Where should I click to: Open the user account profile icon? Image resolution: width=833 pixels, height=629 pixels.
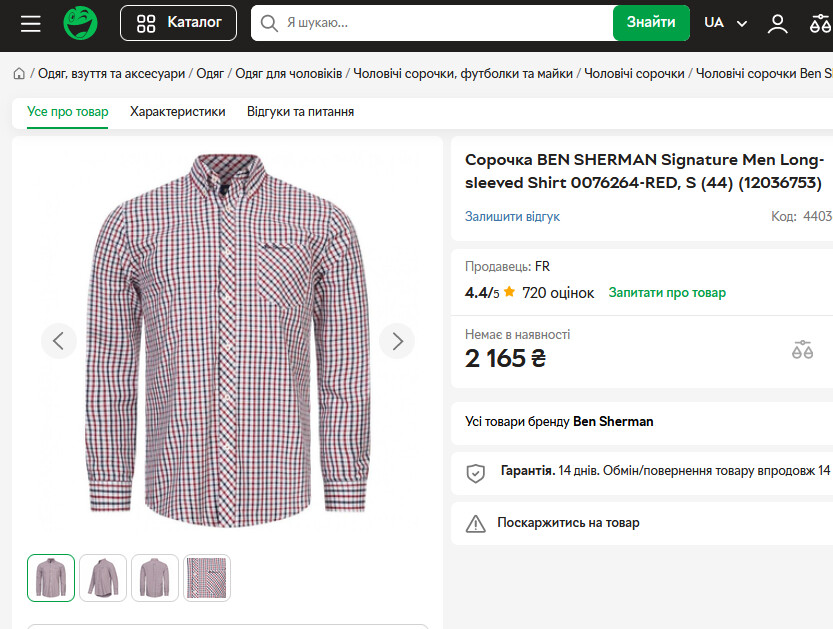coord(777,23)
